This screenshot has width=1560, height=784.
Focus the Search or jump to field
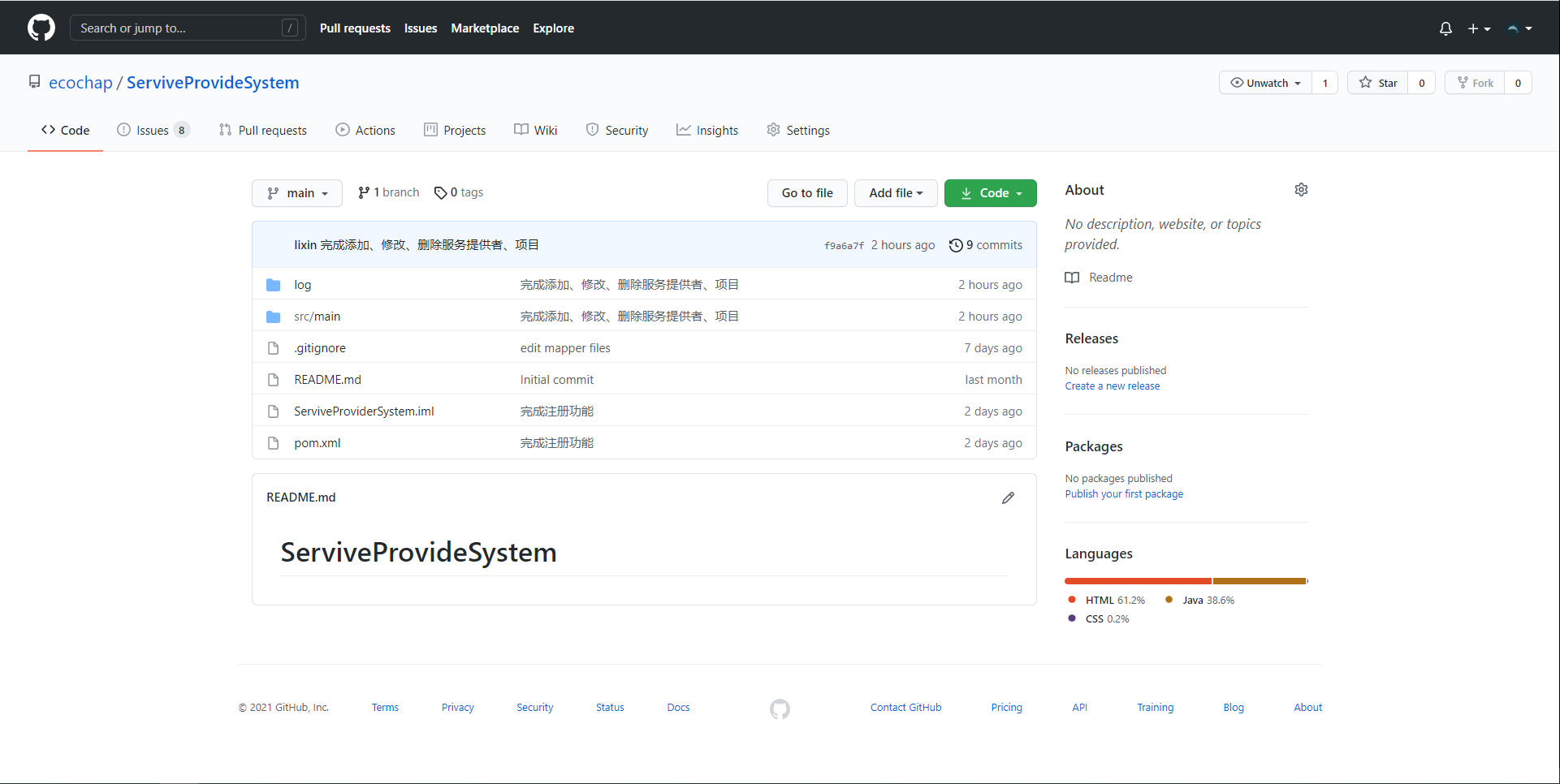coord(188,28)
